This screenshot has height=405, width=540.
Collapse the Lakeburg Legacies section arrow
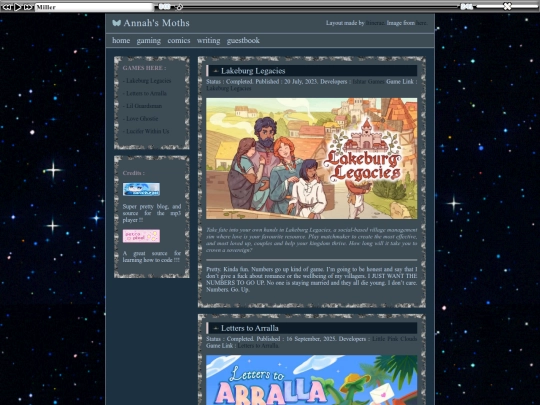tap(216, 71)
